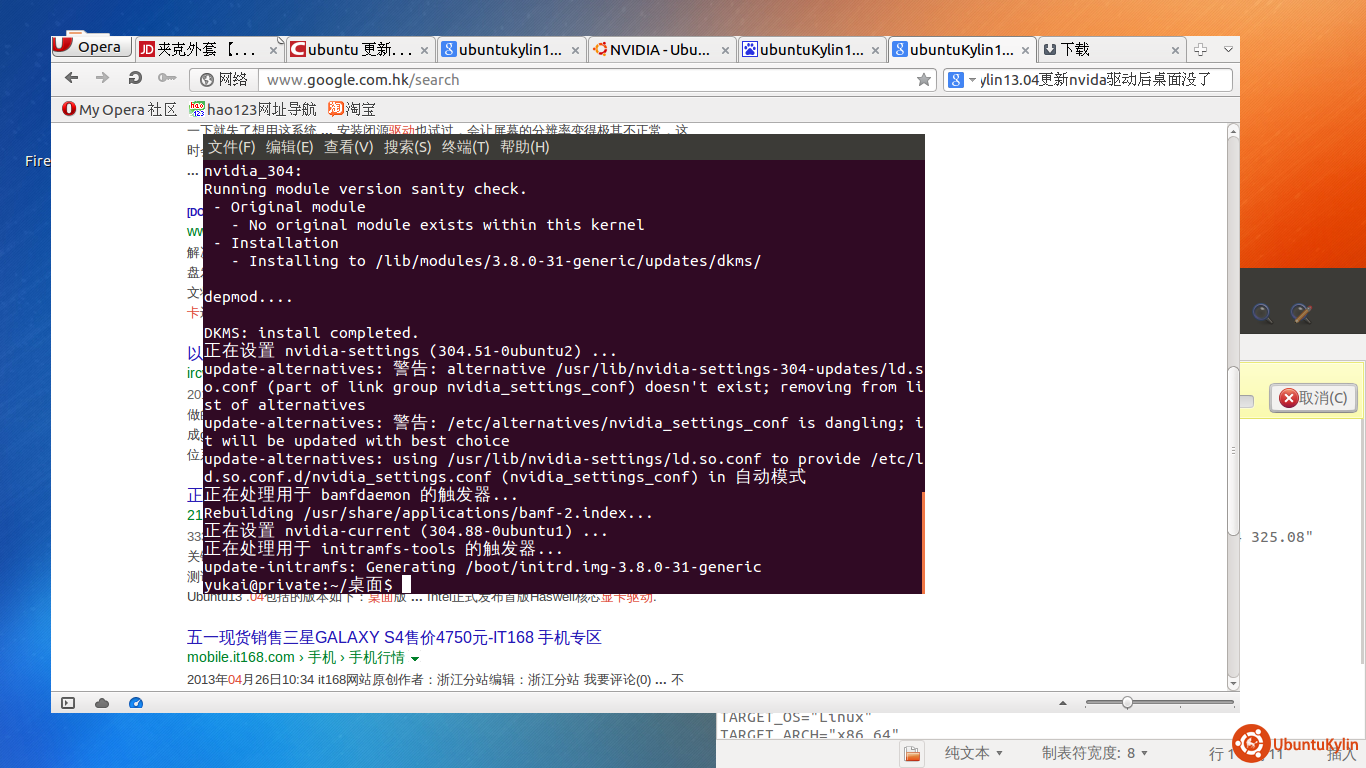Open the Opera Link cloud icon
The image size is (1366, 768).
click(102, 703)
